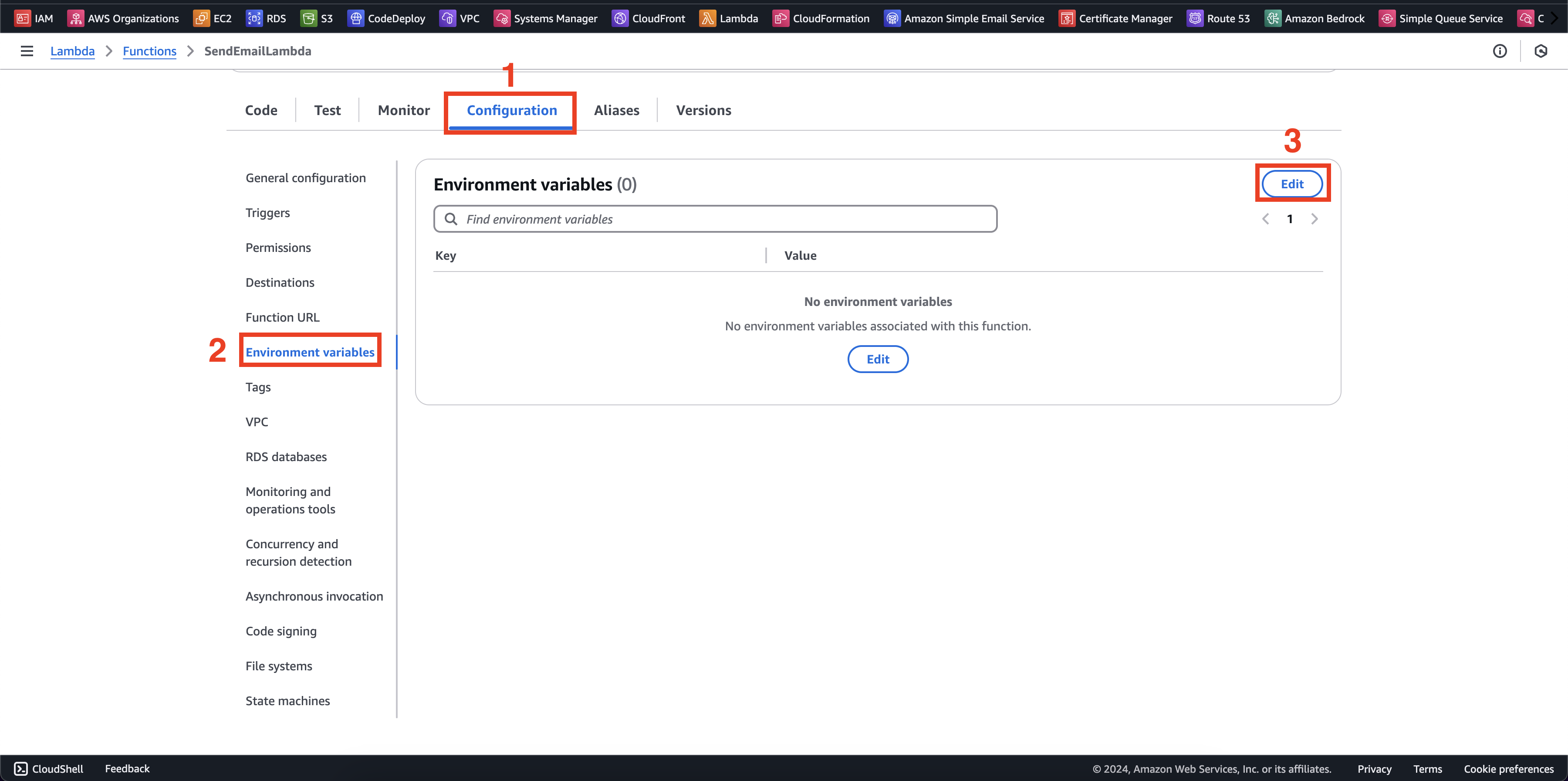Open the General configuration section

[x=305, y=177]
